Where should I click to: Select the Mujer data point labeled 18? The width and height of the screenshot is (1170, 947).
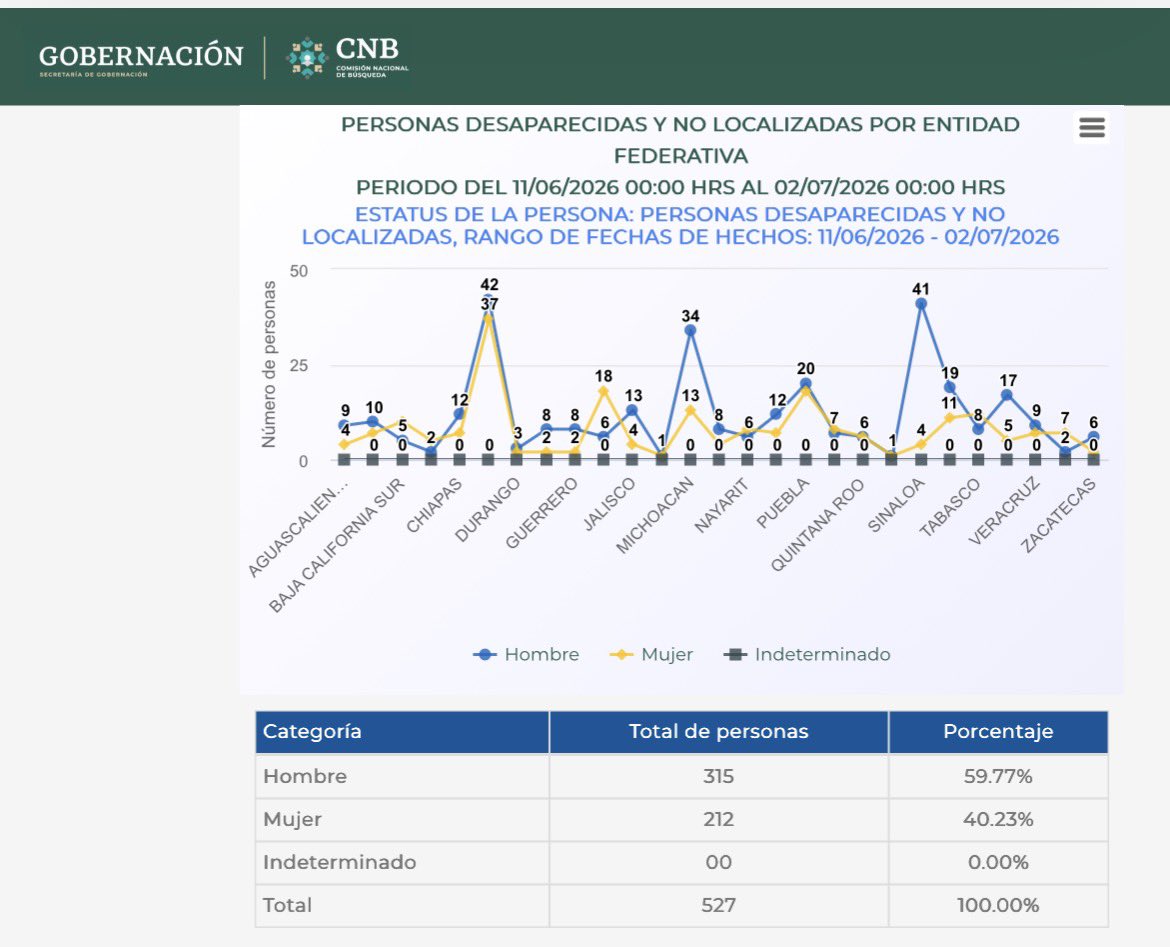click(x=604, y=391)
